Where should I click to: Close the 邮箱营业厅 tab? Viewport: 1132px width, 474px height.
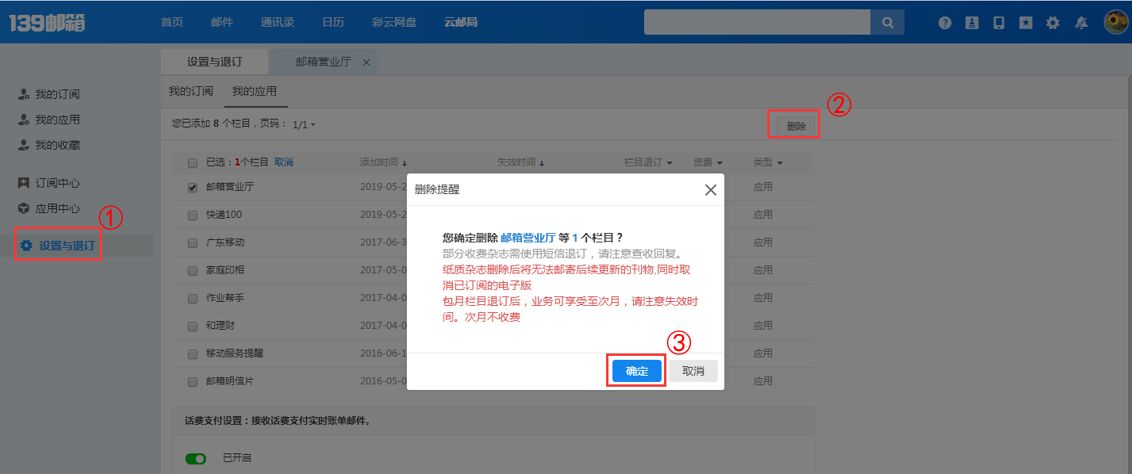click(366, 62)
